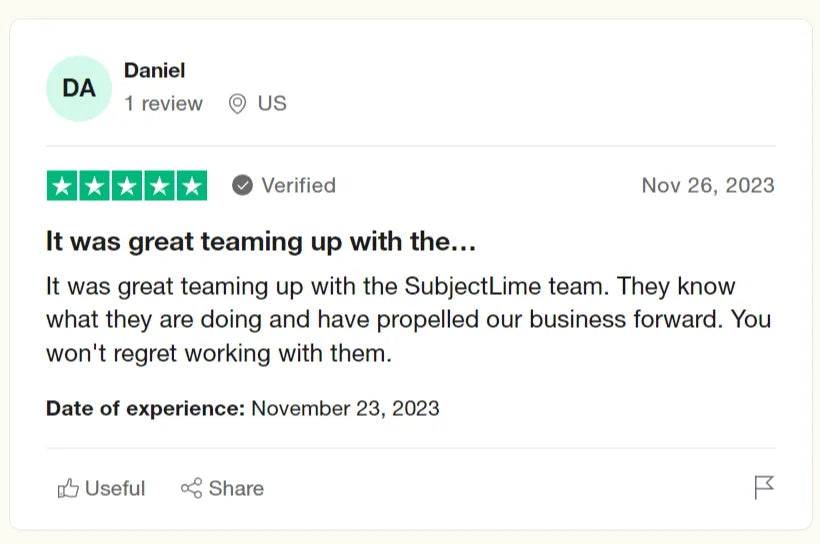Click the fifth green rating star

coord(191,186)
